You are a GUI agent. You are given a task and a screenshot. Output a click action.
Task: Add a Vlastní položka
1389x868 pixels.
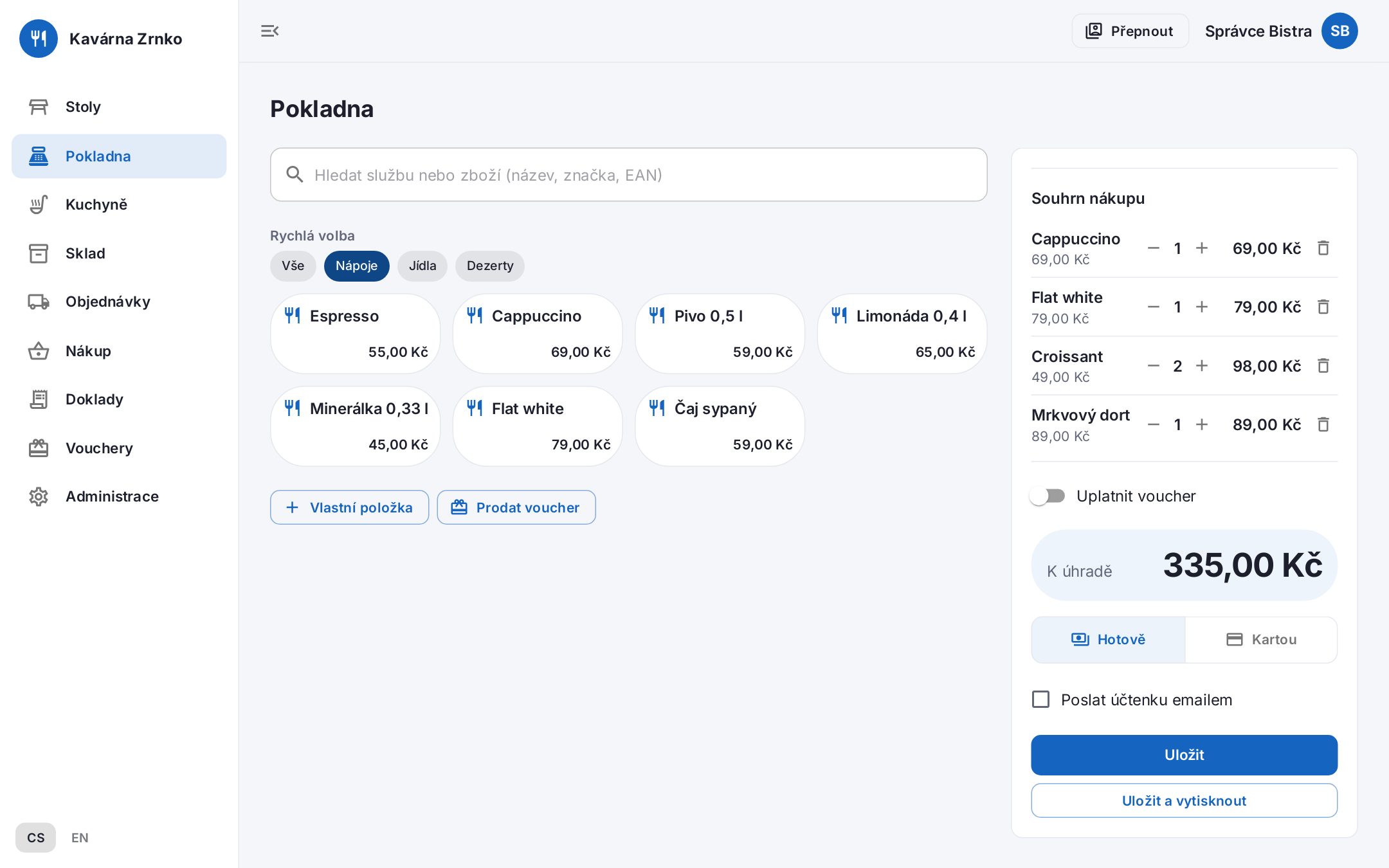pos(349,507)
